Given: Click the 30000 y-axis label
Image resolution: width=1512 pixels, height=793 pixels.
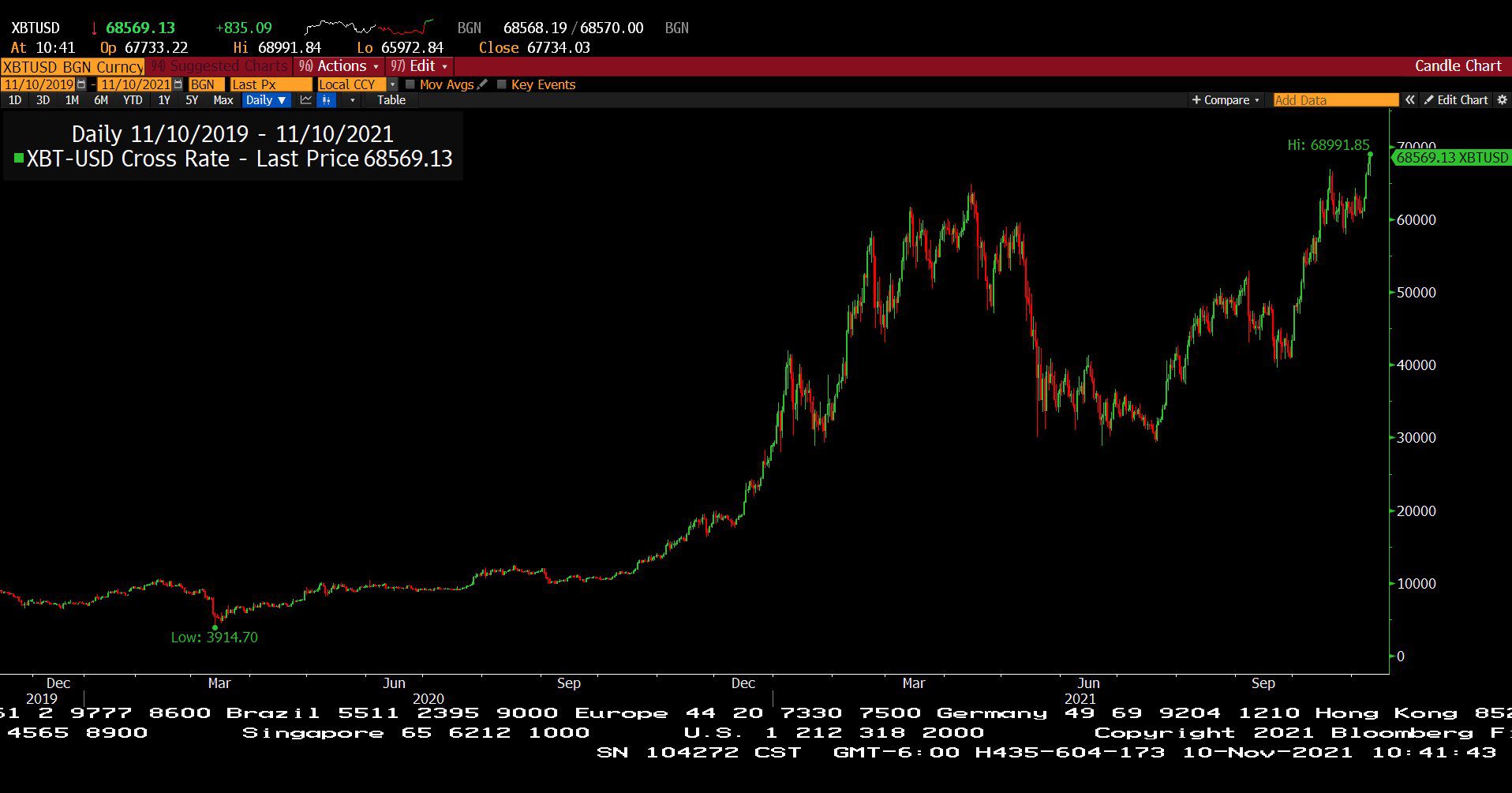Looking at the screenshot, I should (1416, 438).
